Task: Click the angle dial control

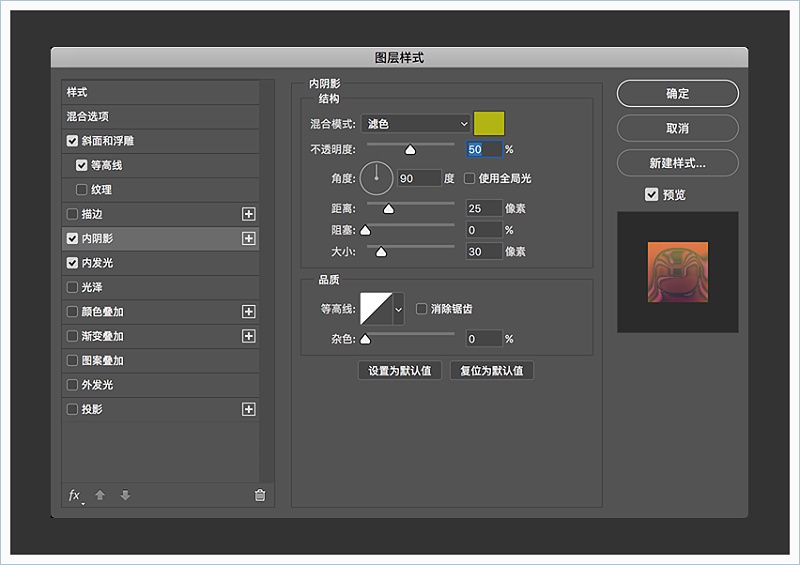Action: click(x=377, y=178)
